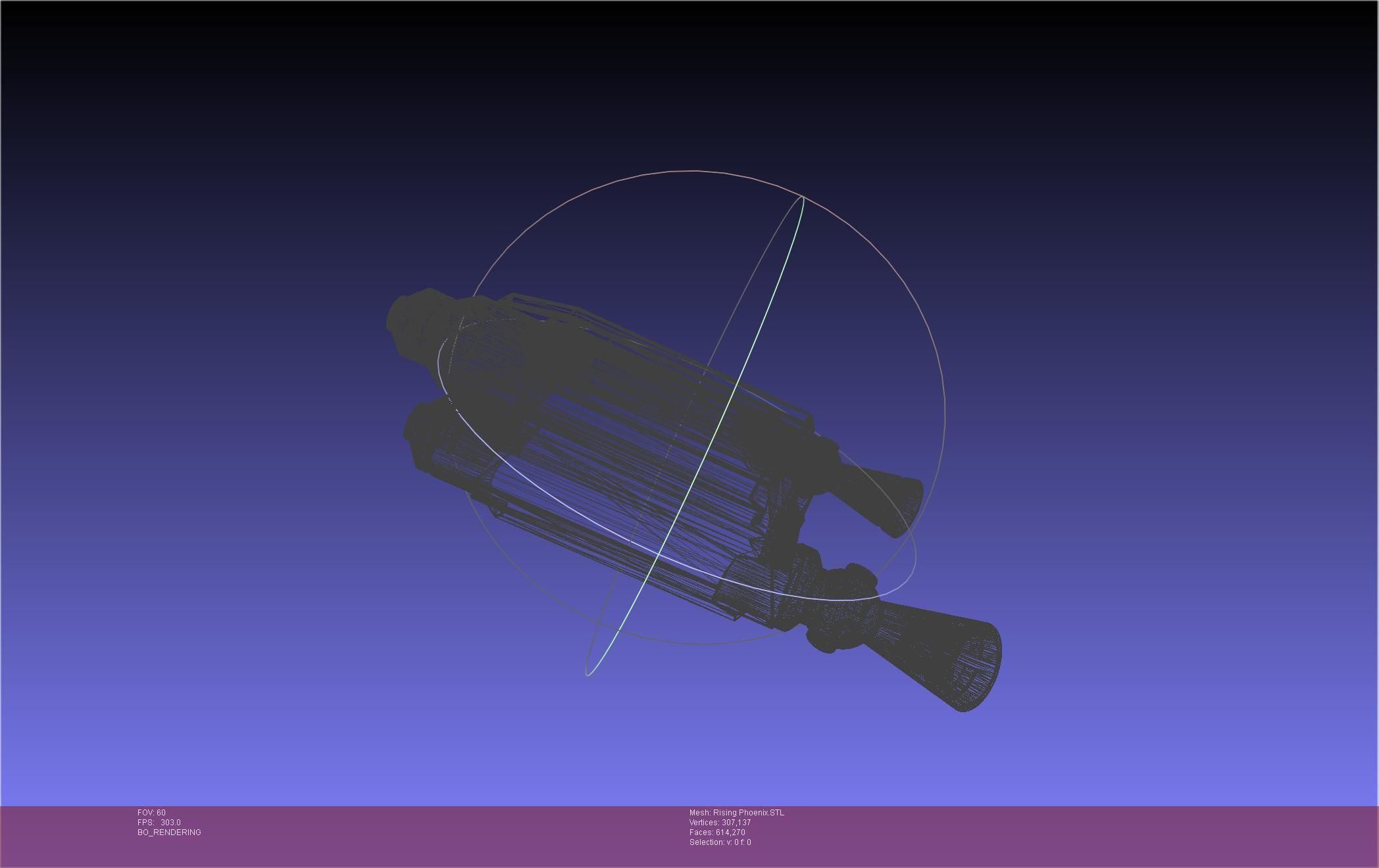Click the BO_RENDERING status text

coord(169,832)
